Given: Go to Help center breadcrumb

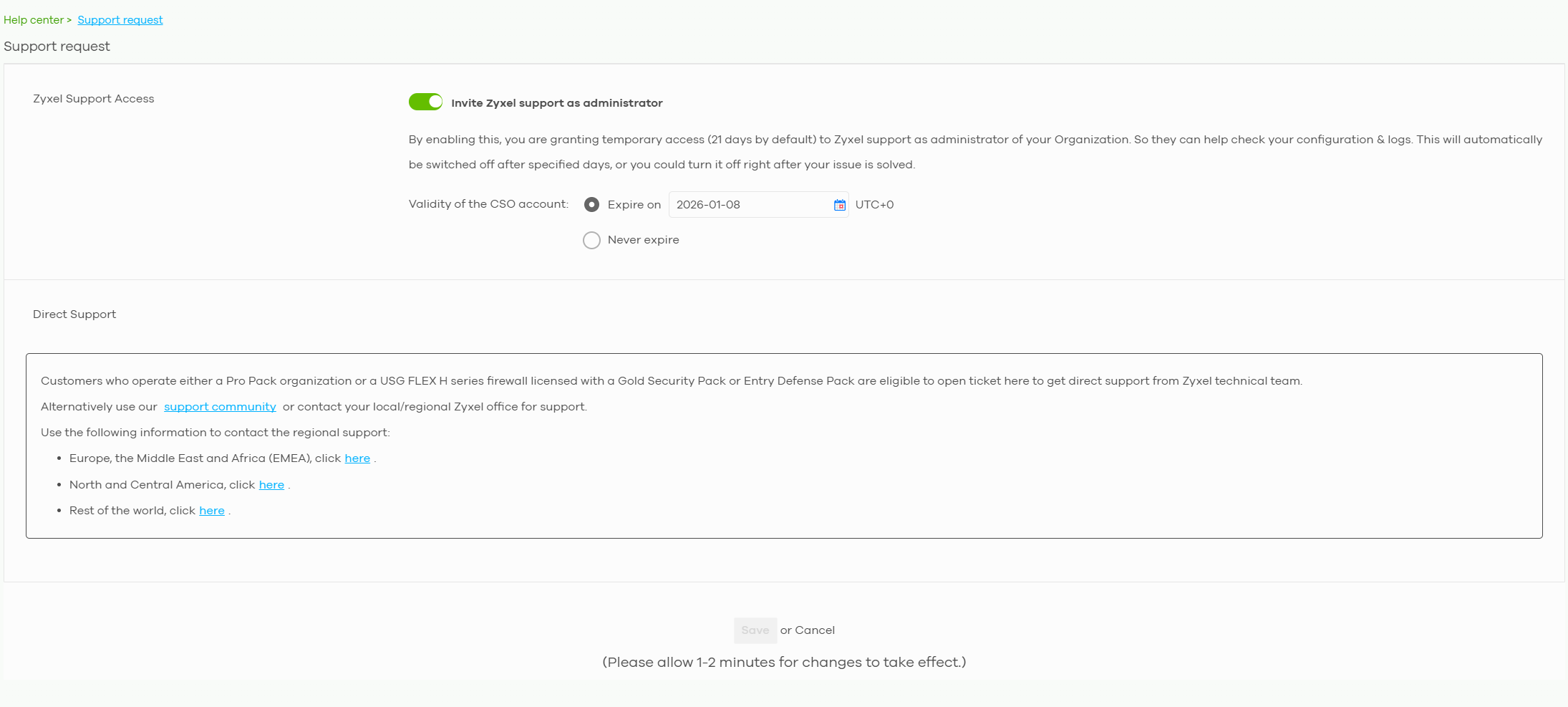Looking at the screenshot, I should pos(34,20).
